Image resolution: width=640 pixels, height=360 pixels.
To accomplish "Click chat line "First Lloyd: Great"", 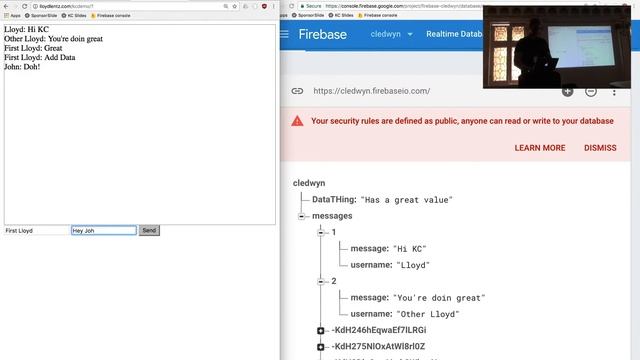I will point(33,48).
